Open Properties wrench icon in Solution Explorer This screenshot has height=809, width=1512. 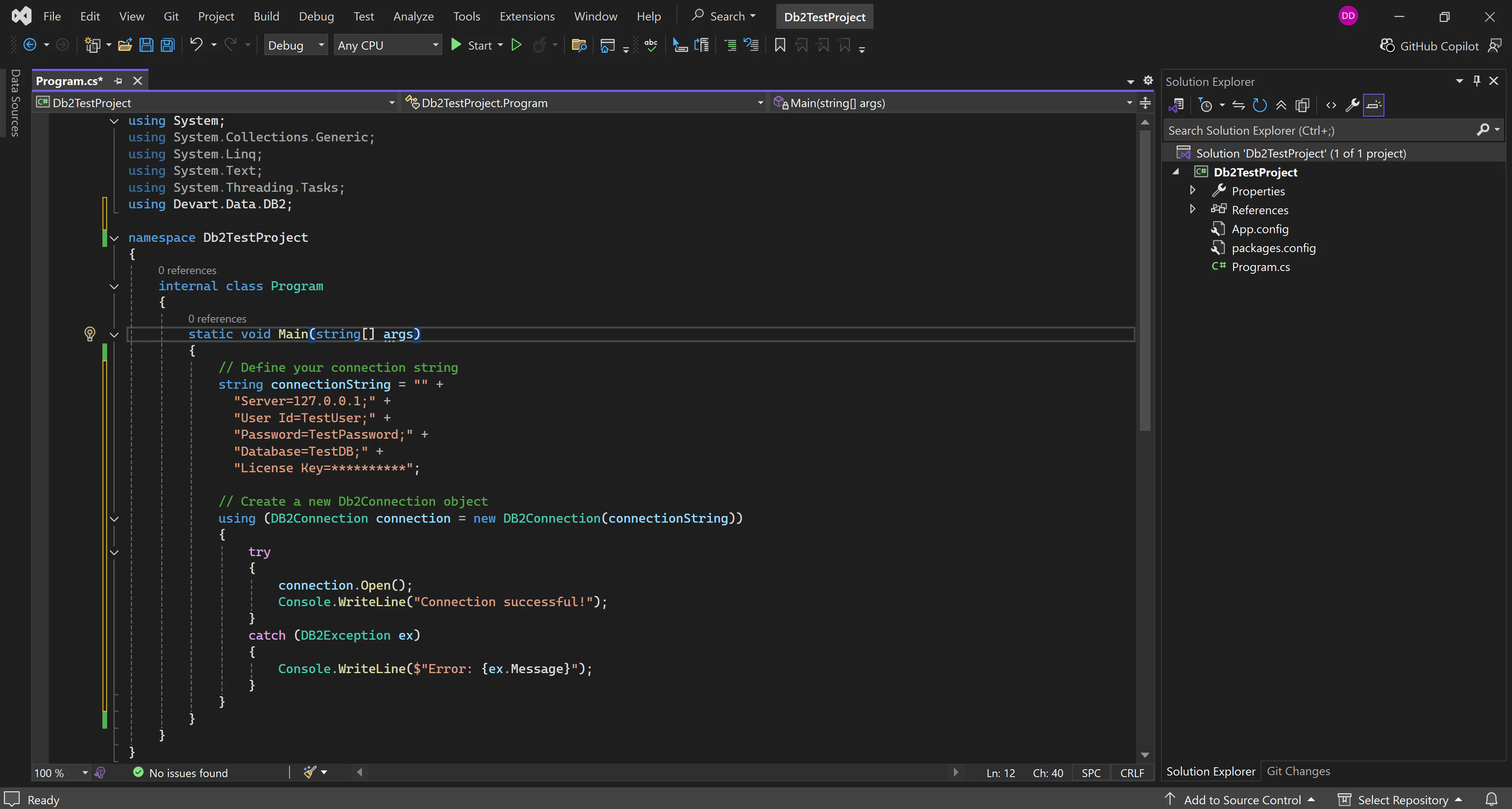click(x=1352, y=105)
